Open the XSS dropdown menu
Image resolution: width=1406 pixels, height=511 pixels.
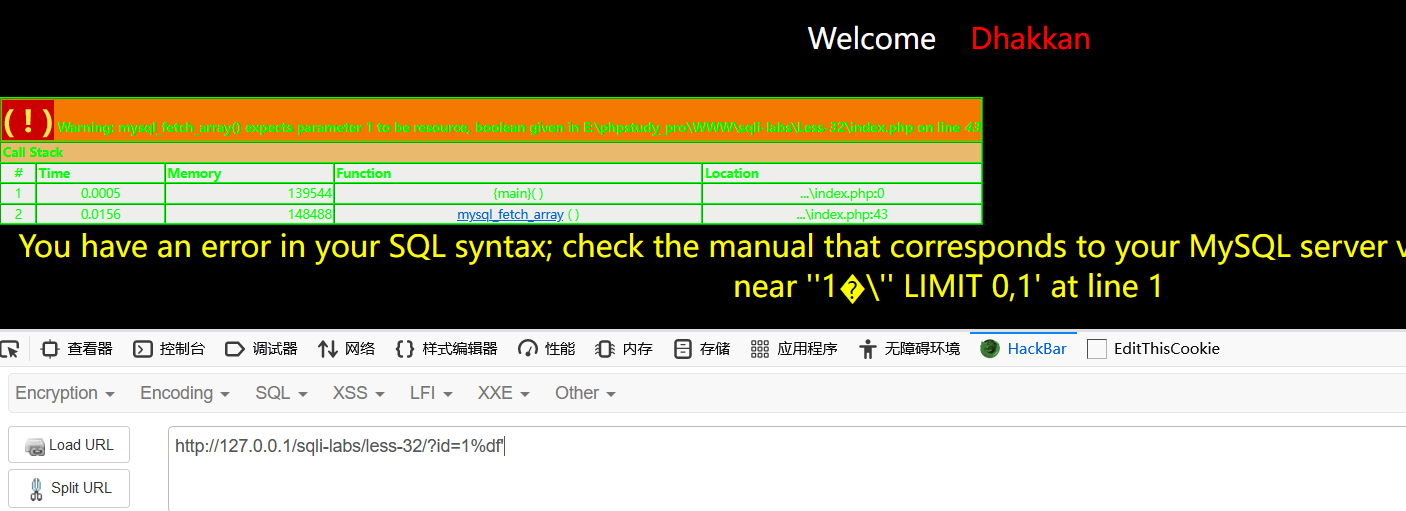(359, 393)
